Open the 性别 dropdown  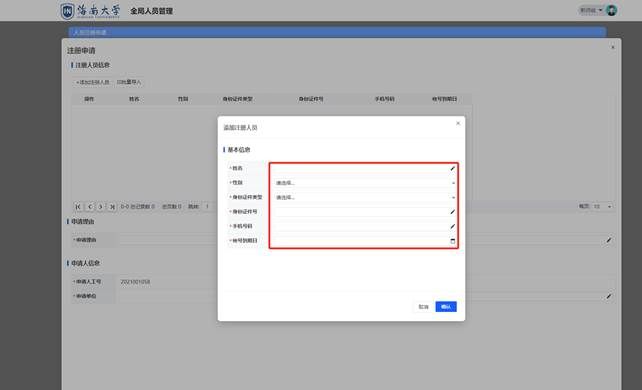click(364, 183)
